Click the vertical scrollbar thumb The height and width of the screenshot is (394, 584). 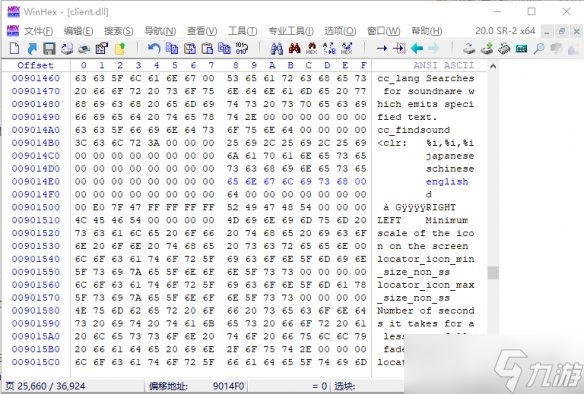493,273
